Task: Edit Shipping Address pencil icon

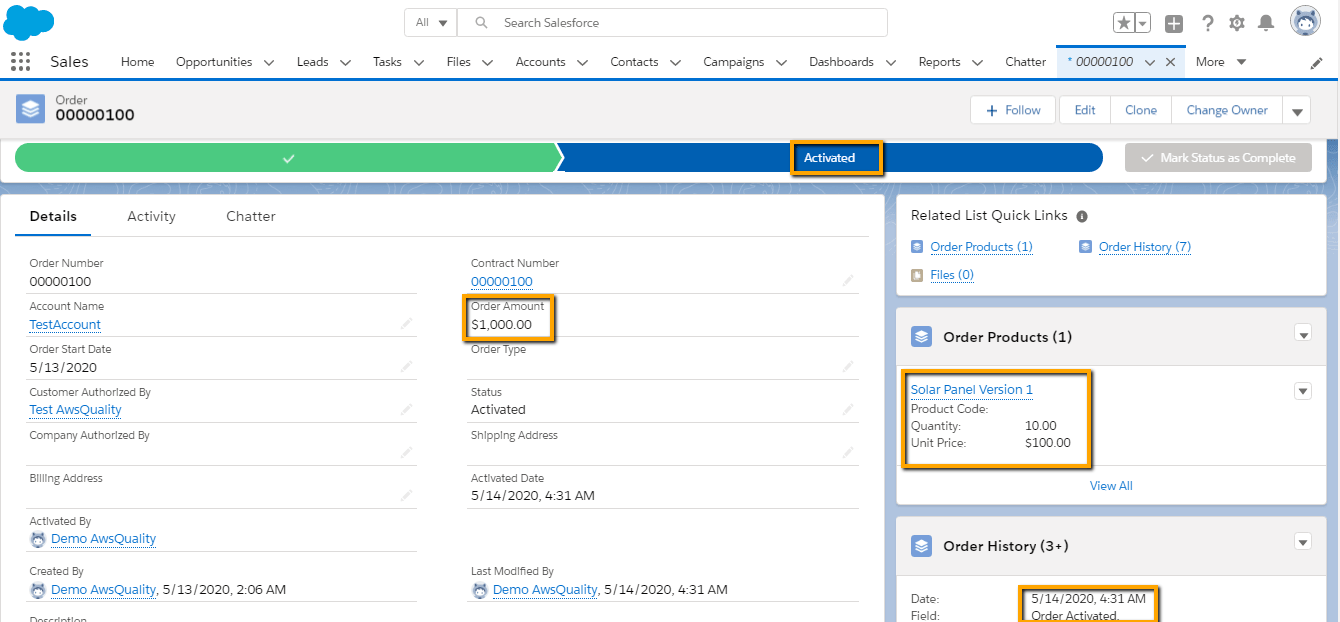Action: tap(848, 452)
